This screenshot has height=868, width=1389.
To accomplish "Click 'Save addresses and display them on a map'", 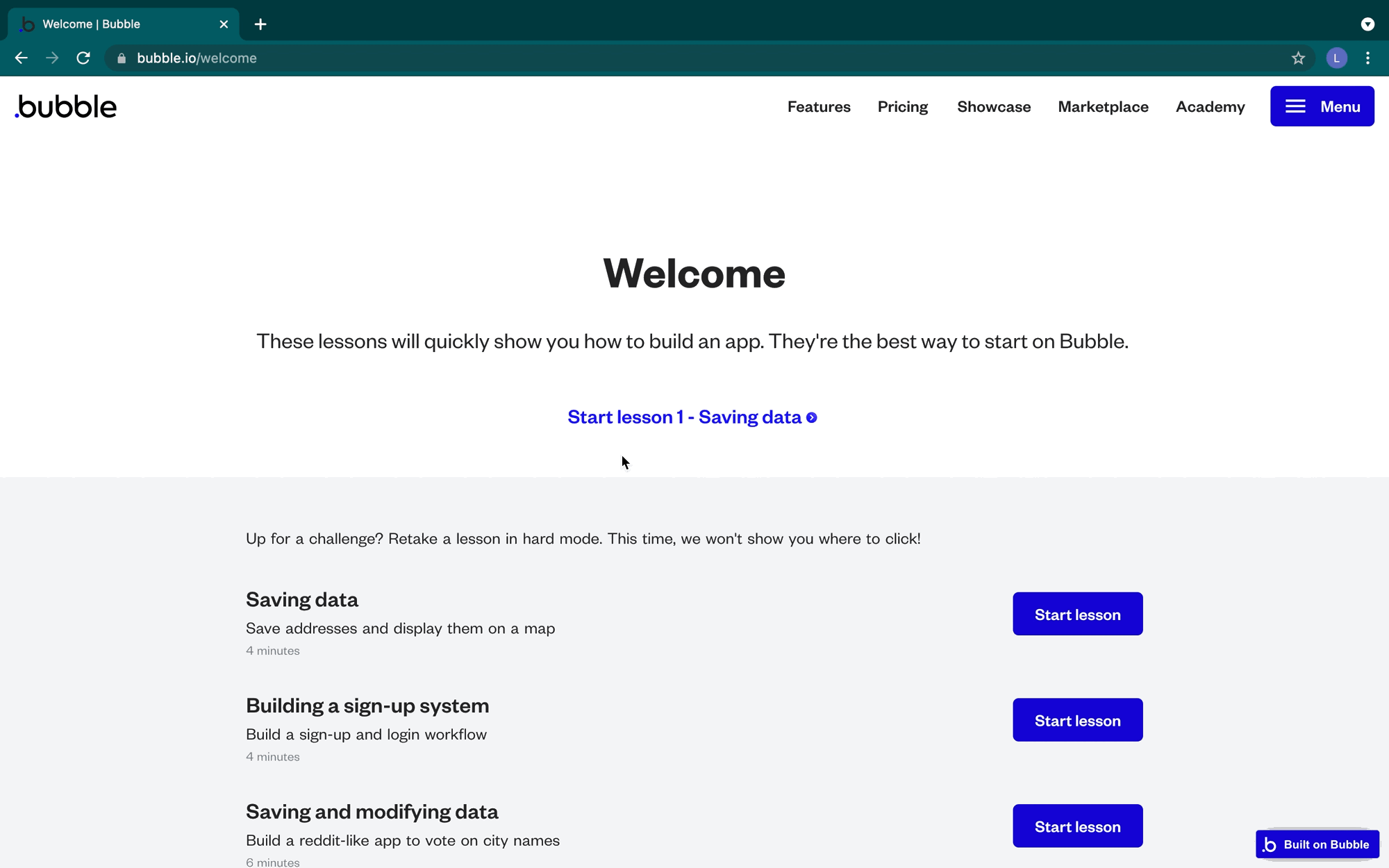I will (401, 628).
